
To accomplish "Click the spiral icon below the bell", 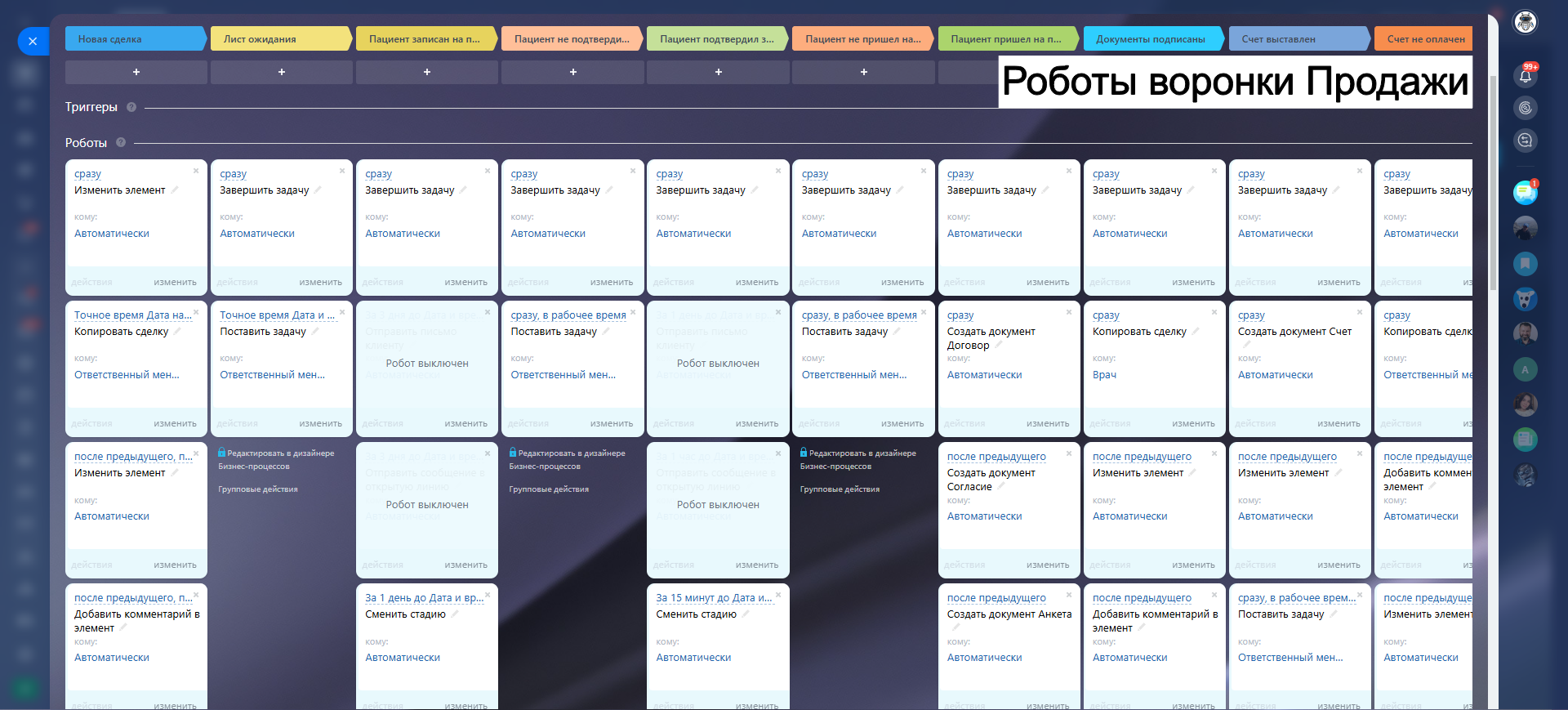I will pyautogui.click(x=1525, y=108).
